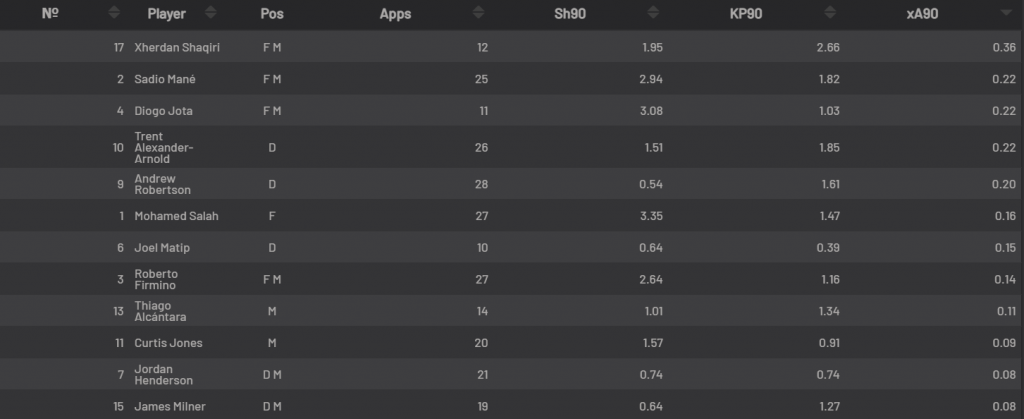Open James Milner's player entry
This screenshot has width=1024, height=419.
point(170,407)
